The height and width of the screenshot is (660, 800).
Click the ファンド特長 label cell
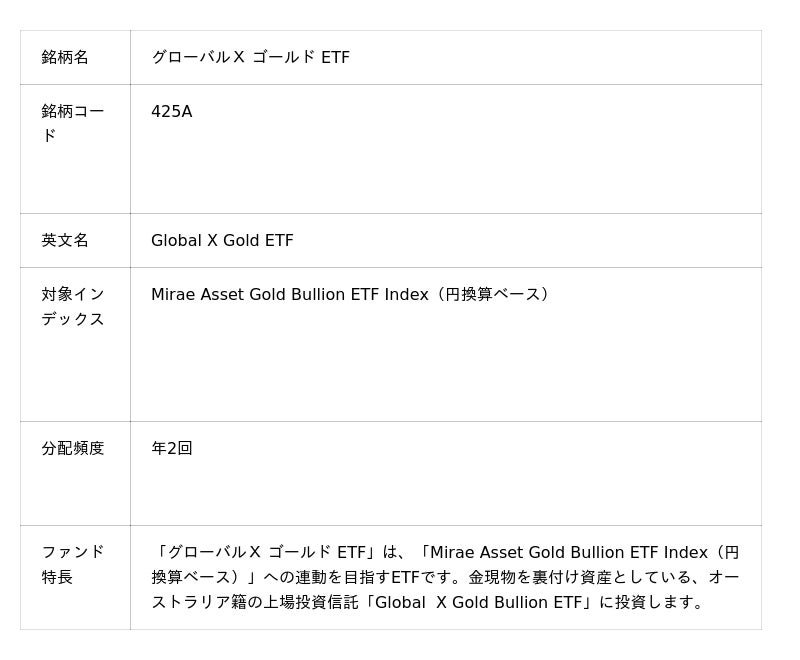(72, 564)
